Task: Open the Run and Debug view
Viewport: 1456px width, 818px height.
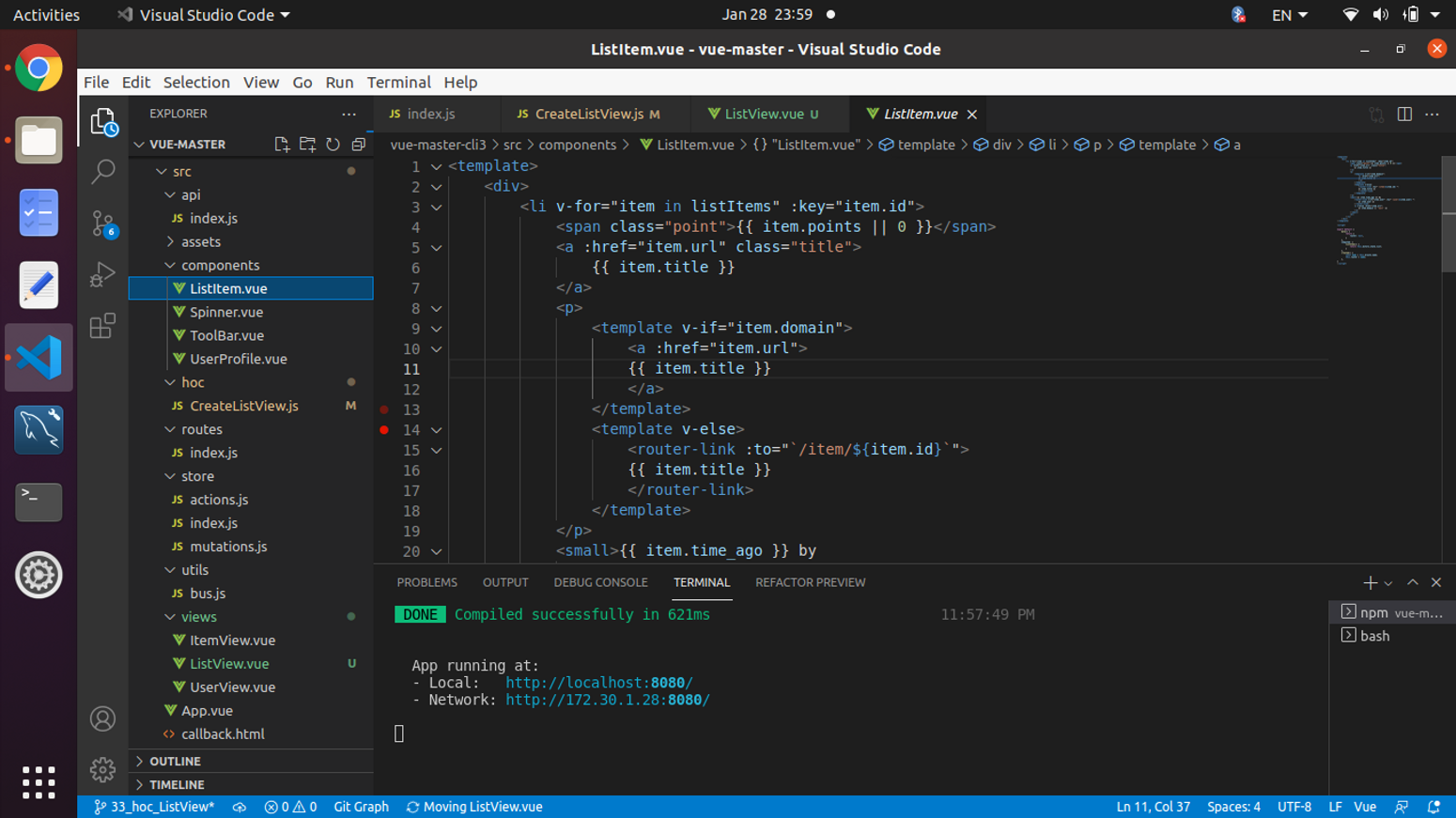Action: tap(103, 274)
